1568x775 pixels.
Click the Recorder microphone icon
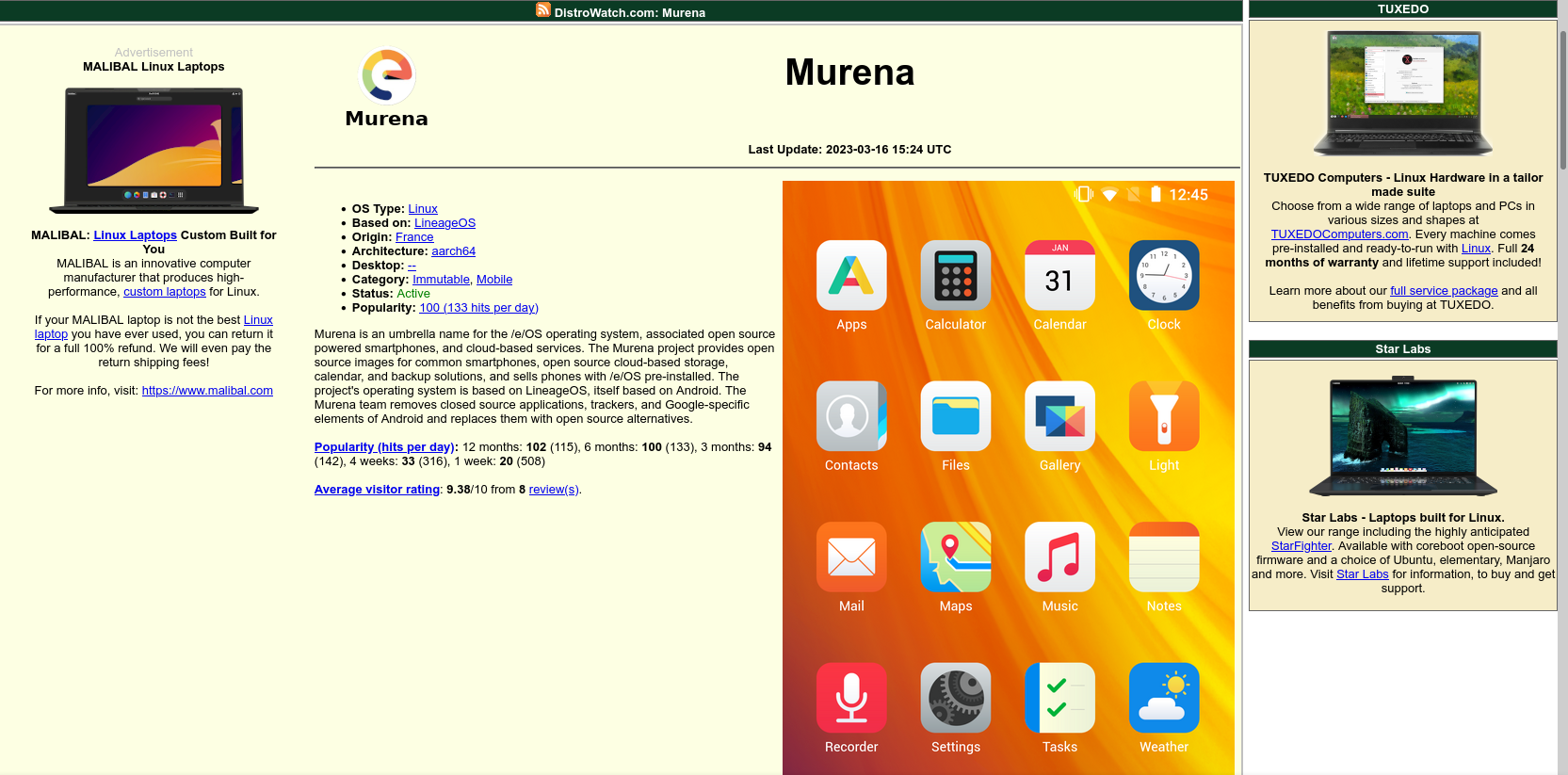coord(851,698)
